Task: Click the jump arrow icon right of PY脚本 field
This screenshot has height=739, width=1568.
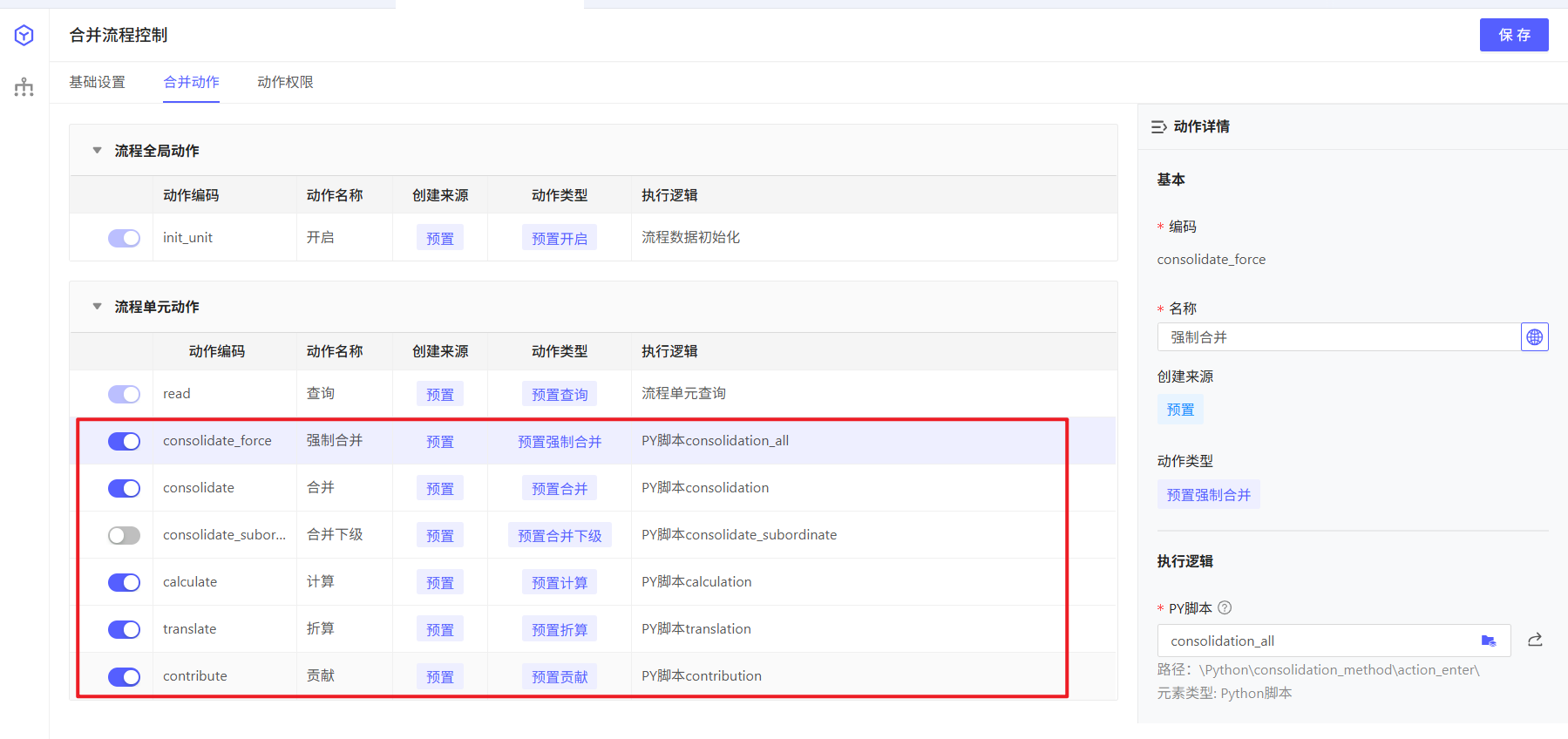Action: (x=1535, y=641)
